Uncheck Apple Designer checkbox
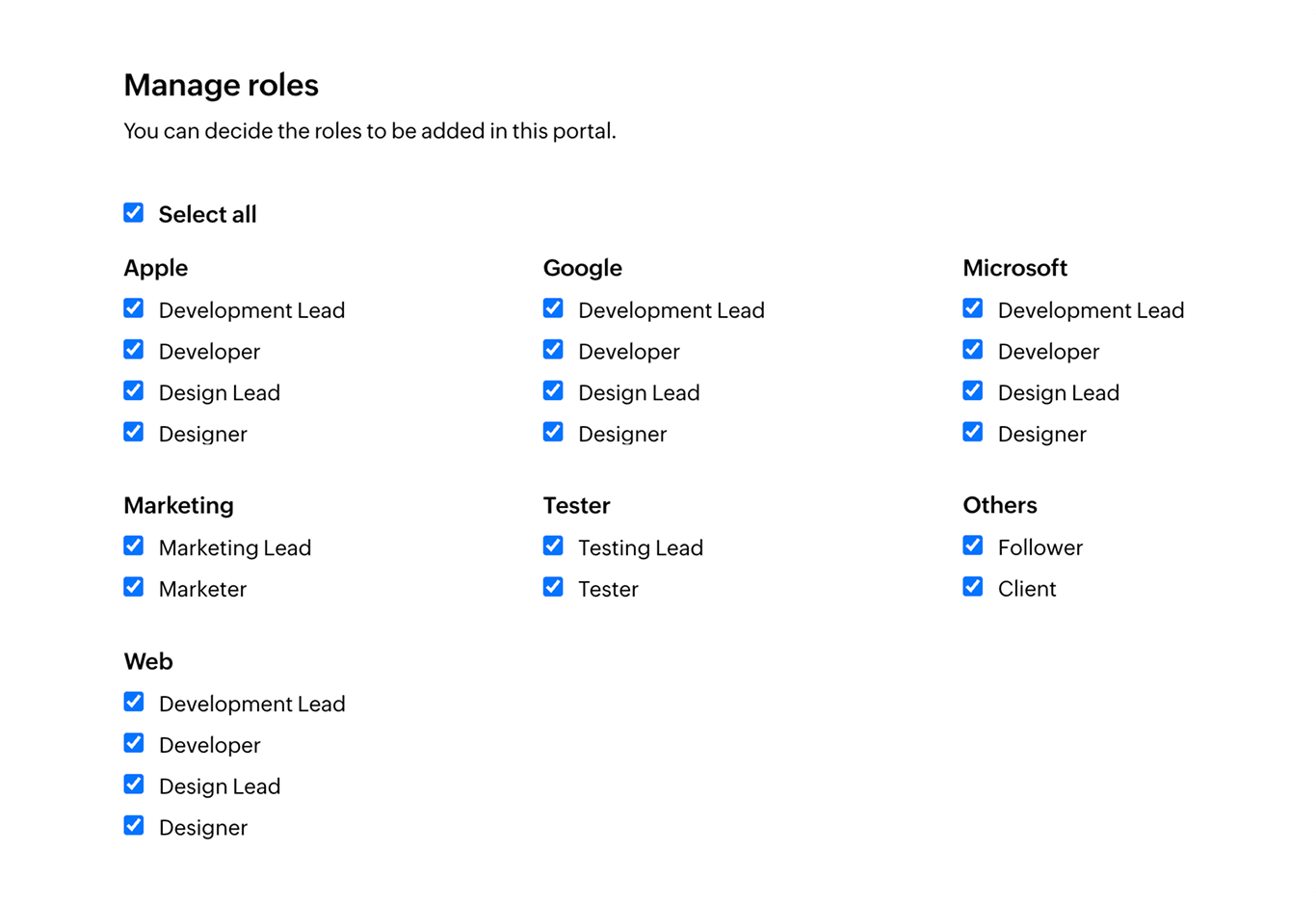Viewport: 1316px width, 906px height. pos(134,432)
